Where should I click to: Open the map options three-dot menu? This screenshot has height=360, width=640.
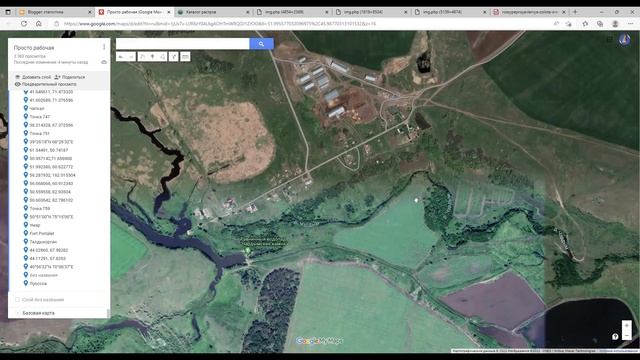[104, 47]
